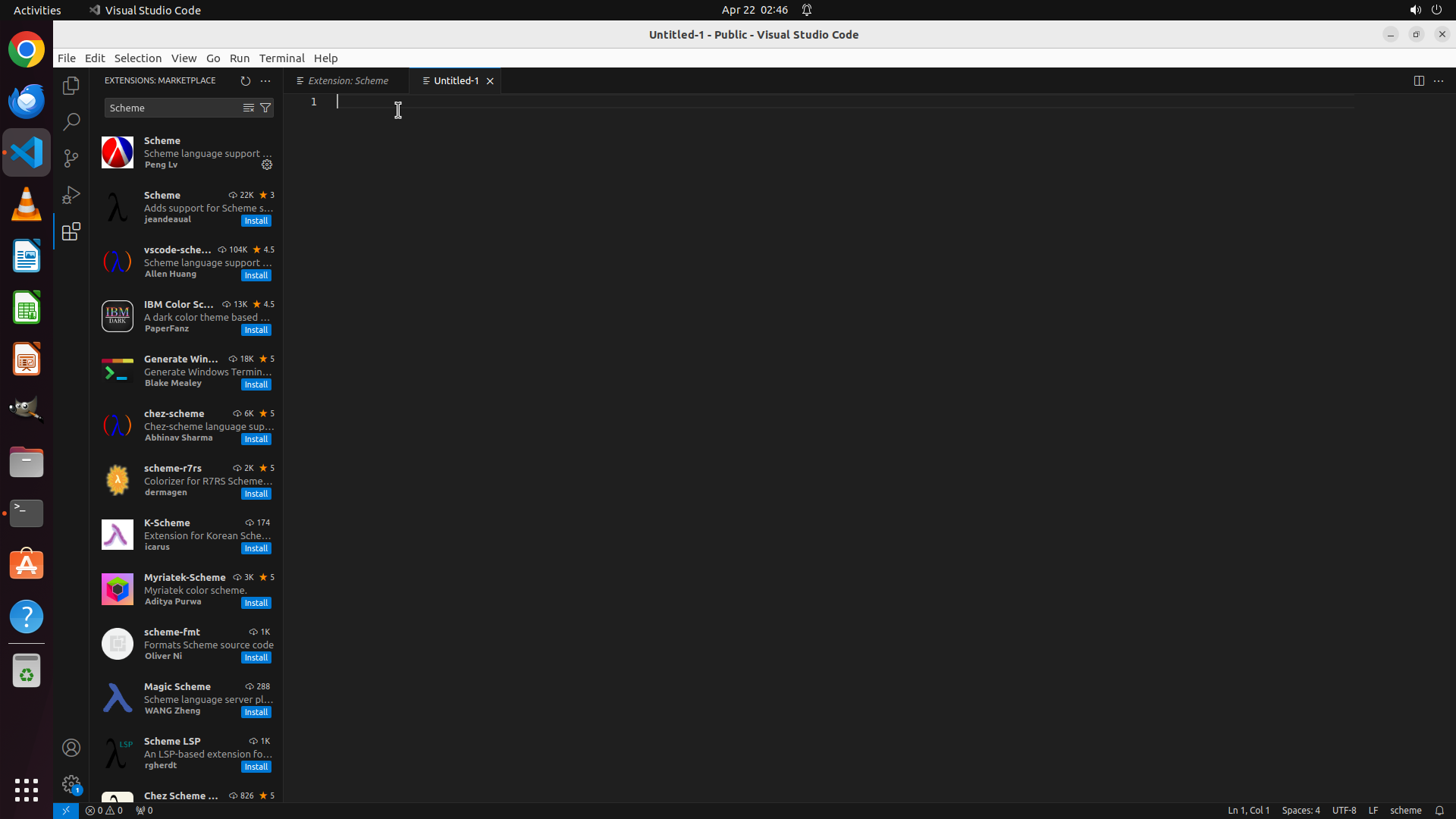This screenshot has height=819, width=1456.
Task: Open Thunderbird from the Ubuntu dock
Action: (x=27, y=101)
